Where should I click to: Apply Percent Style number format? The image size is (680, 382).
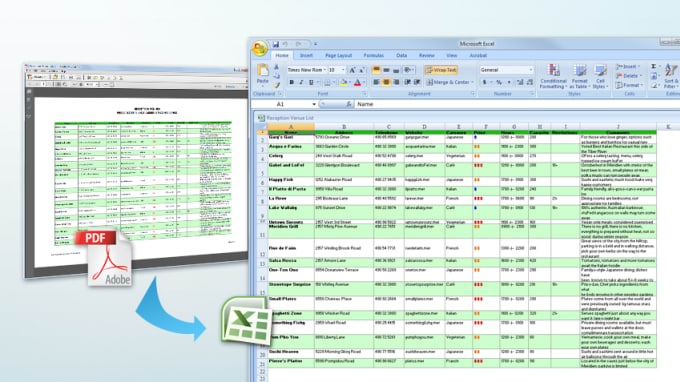(x=499, y=82)
